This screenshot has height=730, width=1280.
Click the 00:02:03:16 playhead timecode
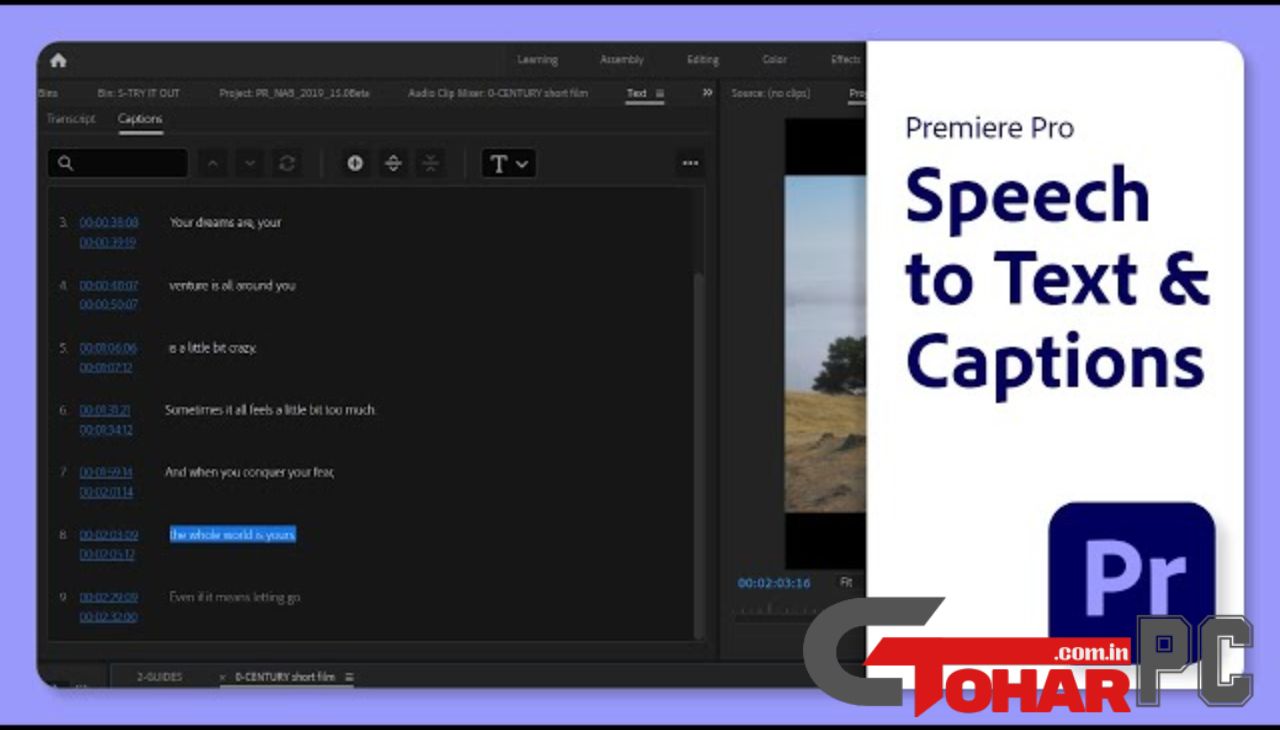click(774, 583)
